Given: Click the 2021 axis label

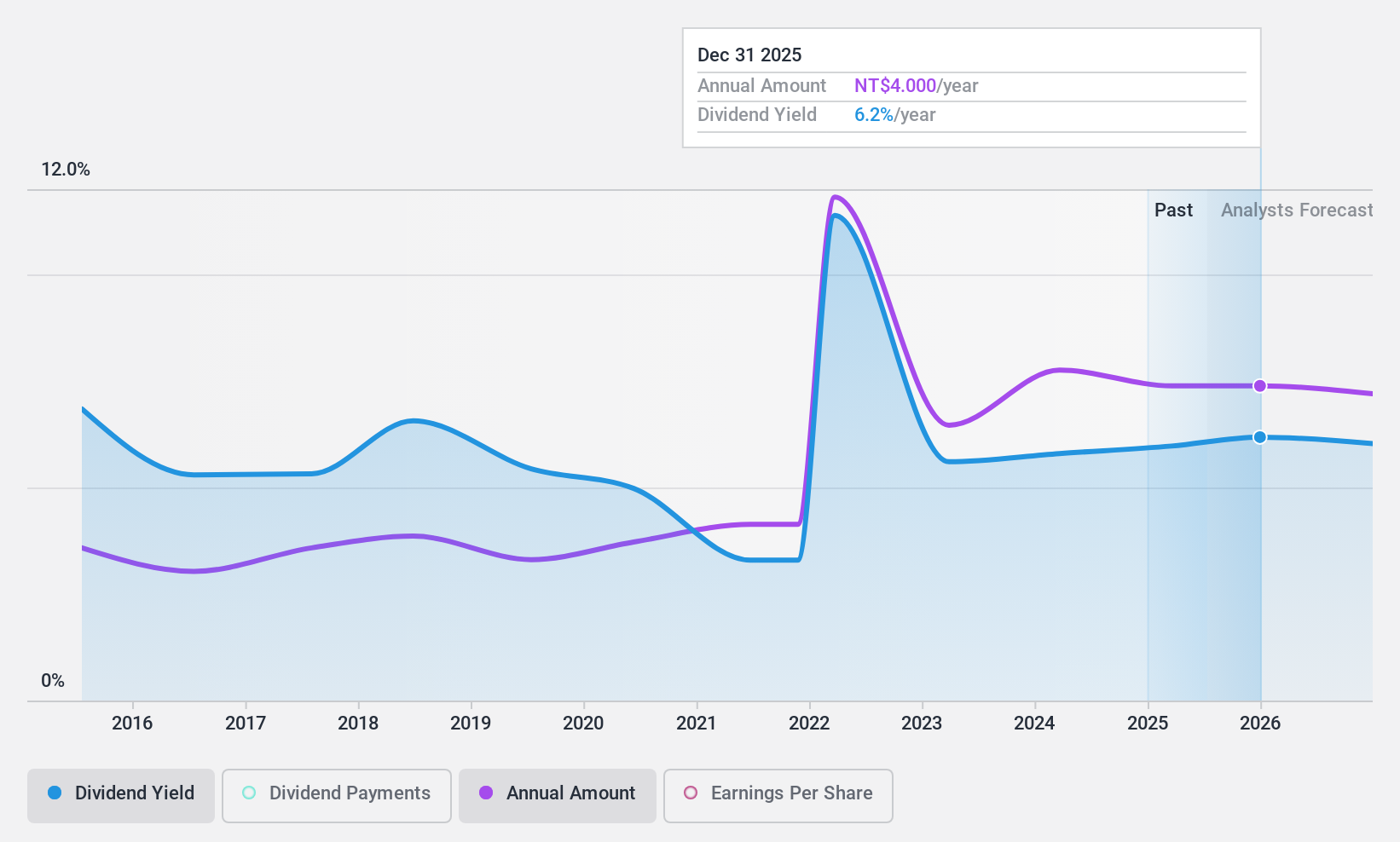Looking at the screenshot, I should 697,724.
